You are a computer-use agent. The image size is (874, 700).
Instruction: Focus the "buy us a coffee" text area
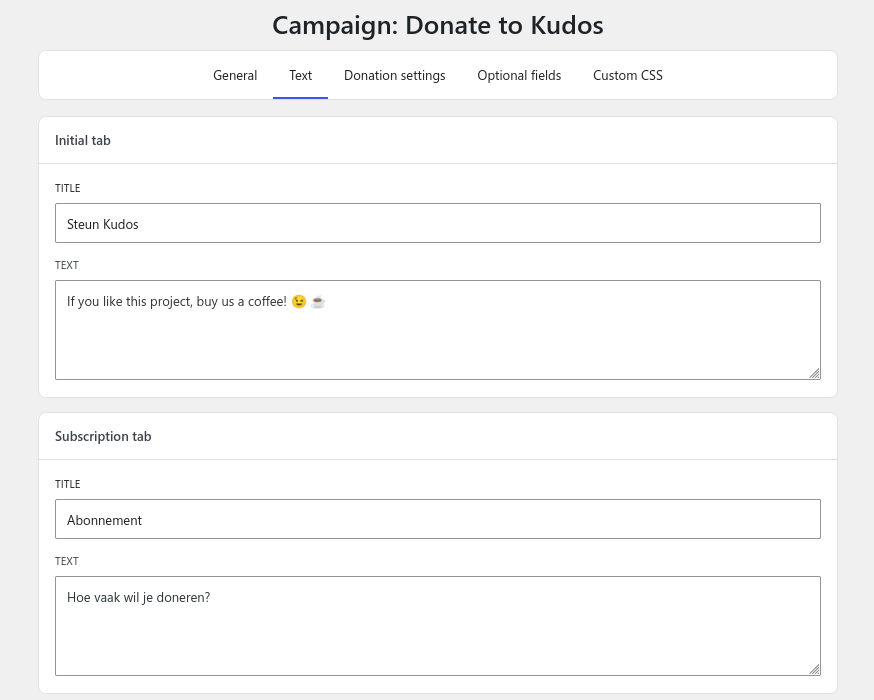pyautogui.click(x=437, y=340)
